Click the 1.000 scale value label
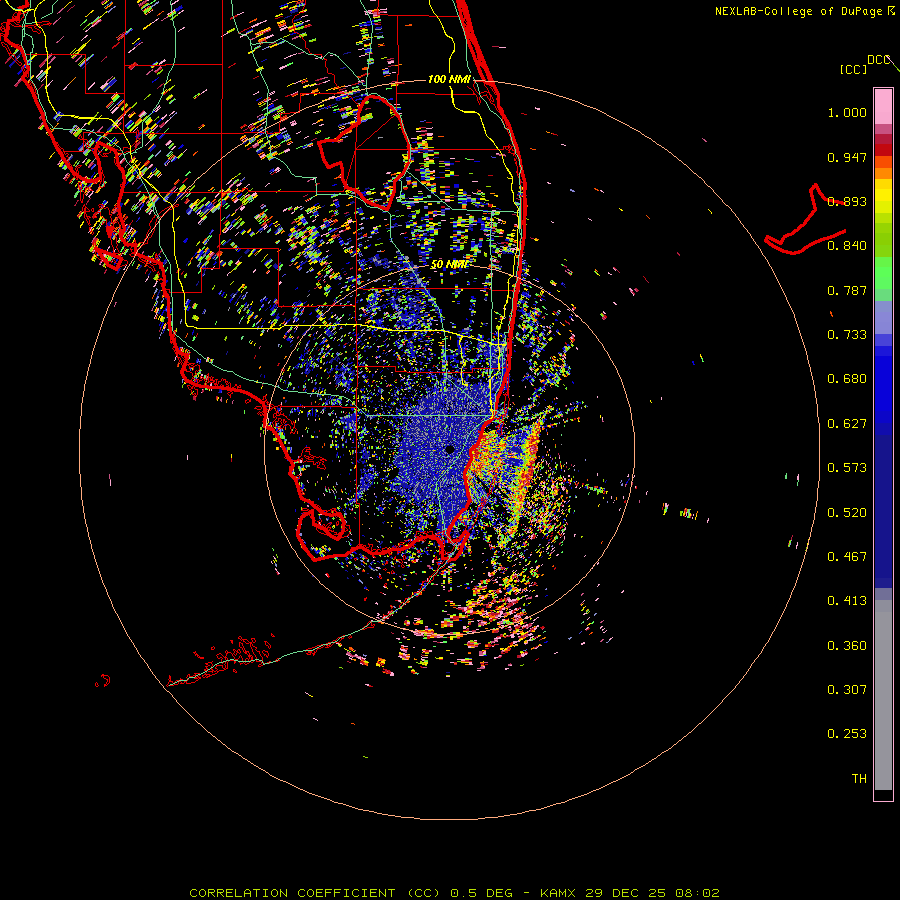Image resolution: width=900 pixels, height=900 pixels. tap(847, 112)
